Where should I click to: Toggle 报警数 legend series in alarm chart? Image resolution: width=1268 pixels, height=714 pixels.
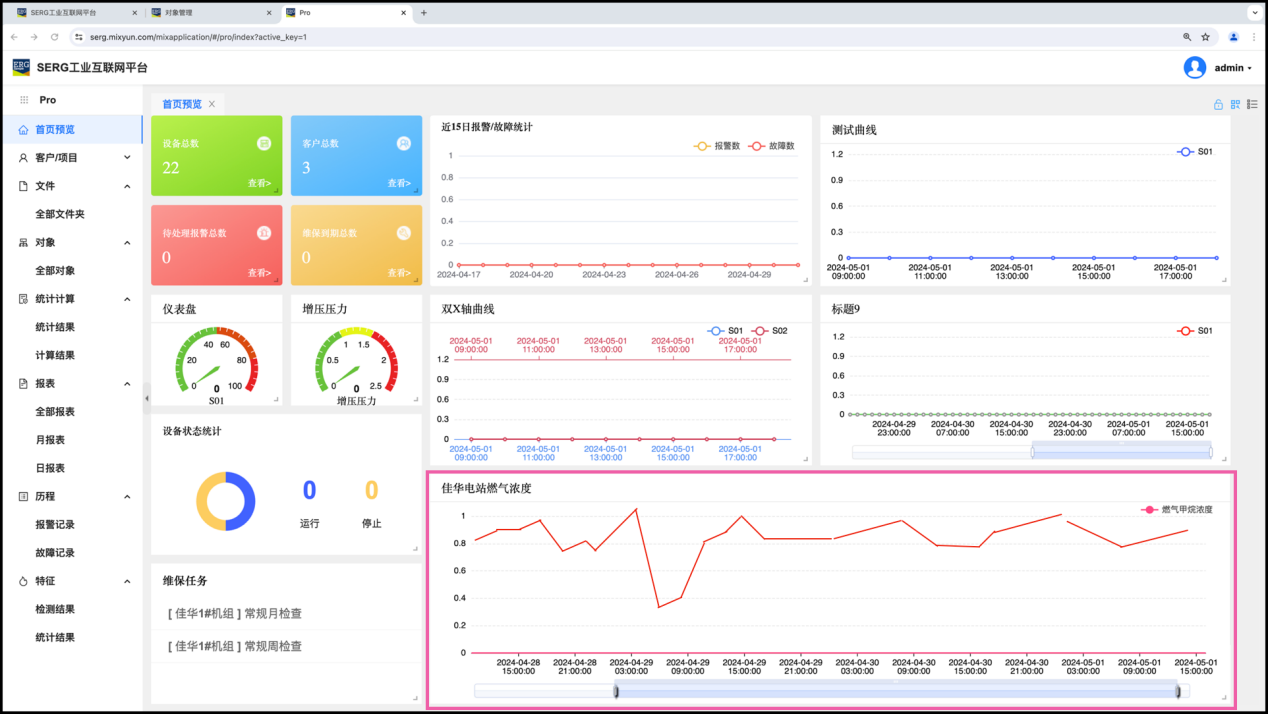tap(717, 146)
